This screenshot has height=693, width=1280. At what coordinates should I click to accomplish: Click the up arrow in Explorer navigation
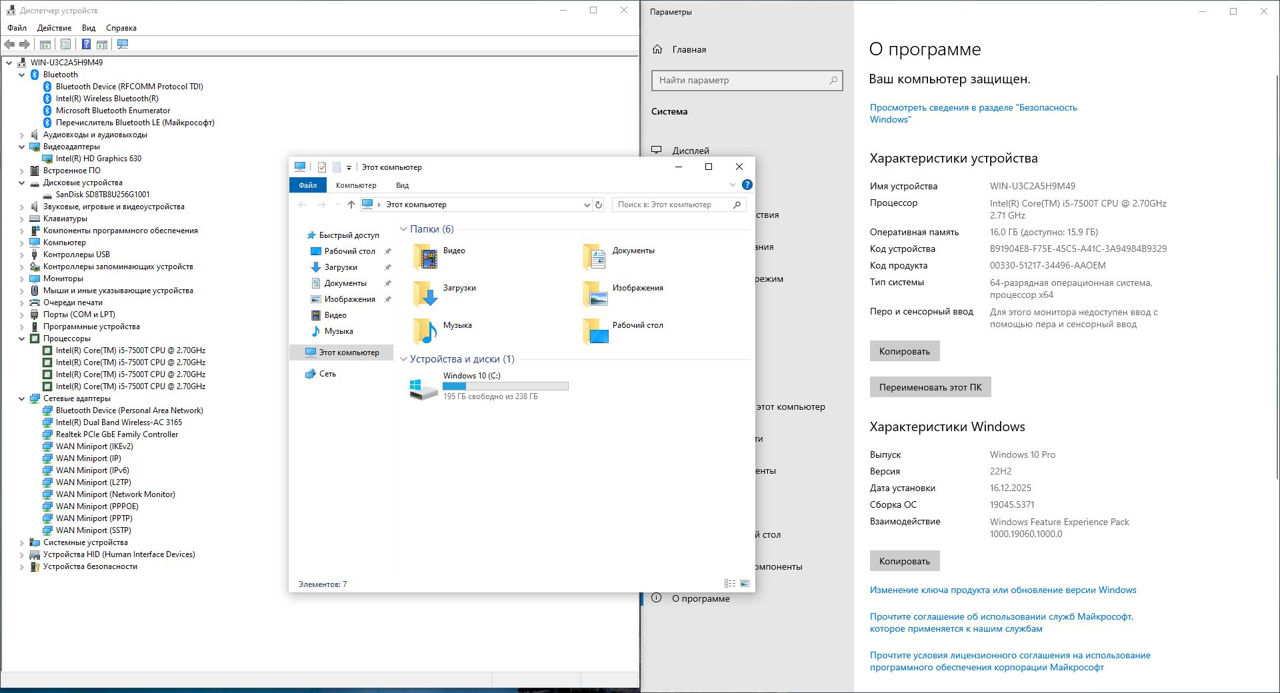pyautogui.click(x=351, y=204)
